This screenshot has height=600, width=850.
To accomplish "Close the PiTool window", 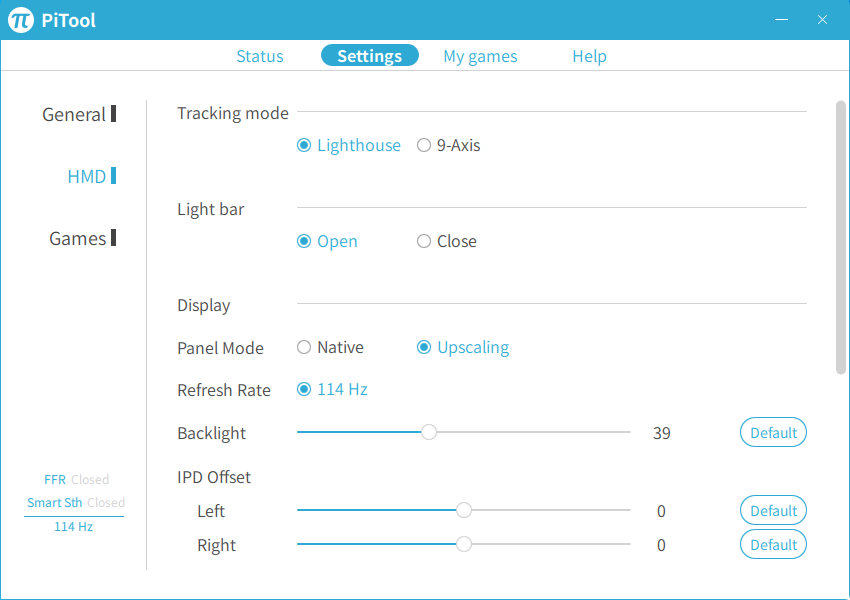I will click(822, 20).
